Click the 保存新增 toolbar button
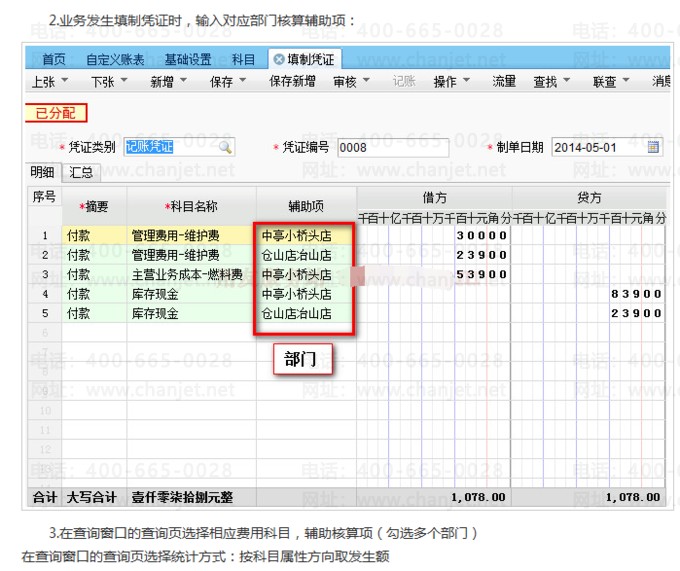The width and height of the screenshot is (680, 571). [x=292, y=81]
